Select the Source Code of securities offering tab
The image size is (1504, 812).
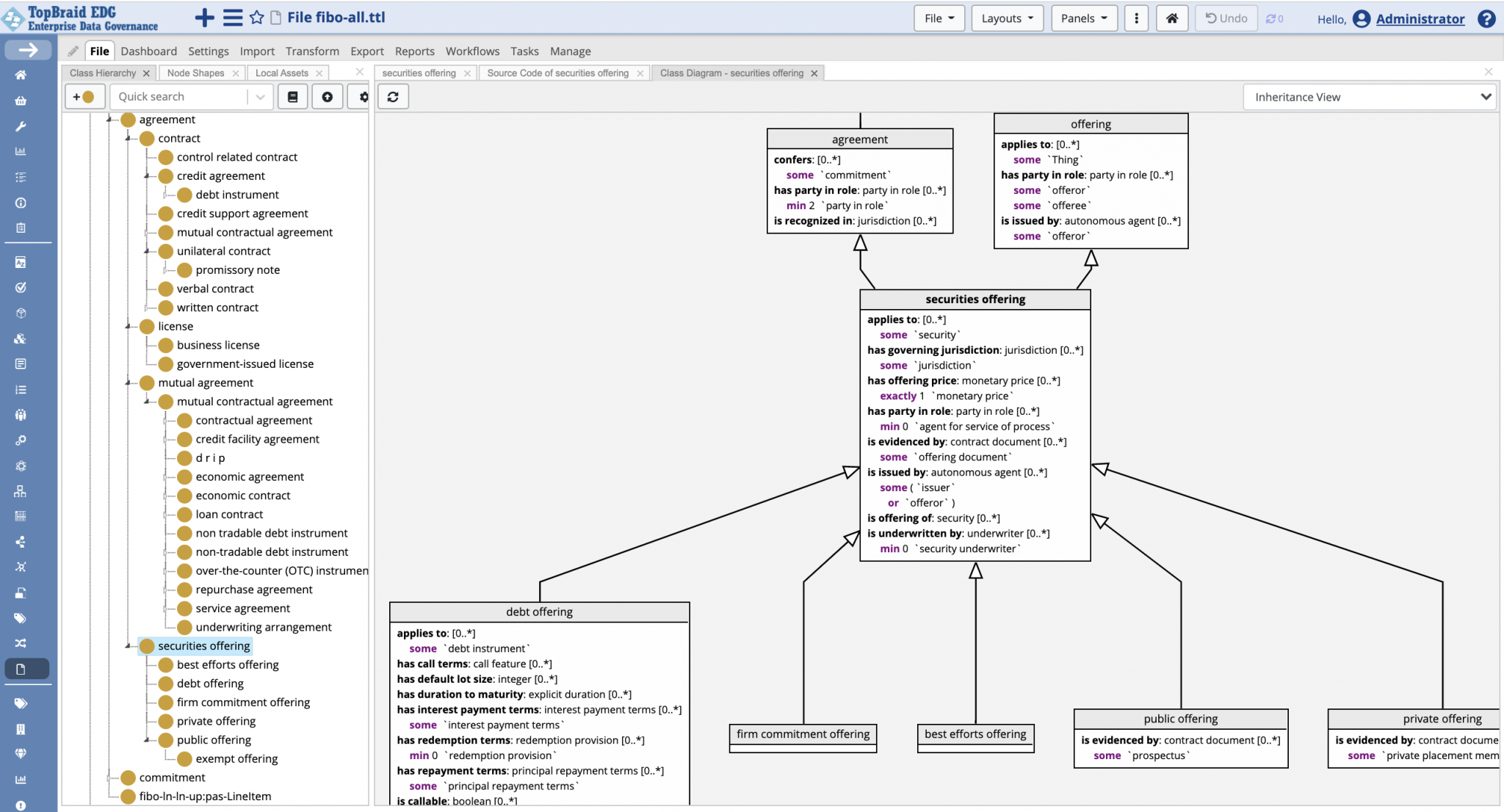click(557, 73)
